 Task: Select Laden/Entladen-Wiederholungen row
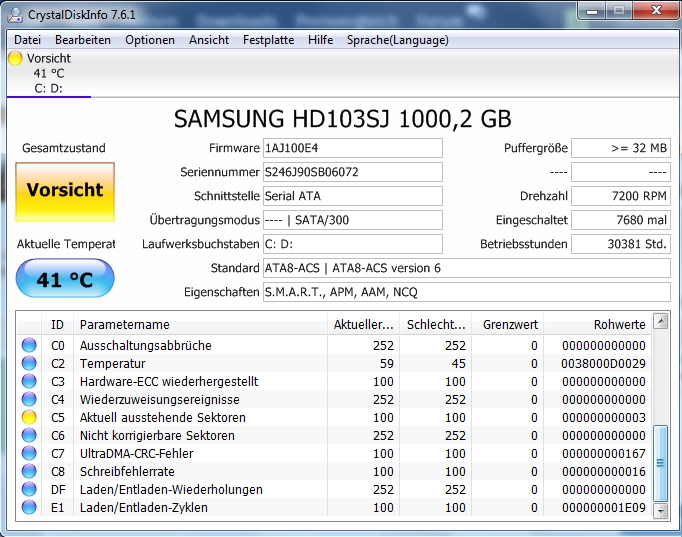[x=334, y=489]
